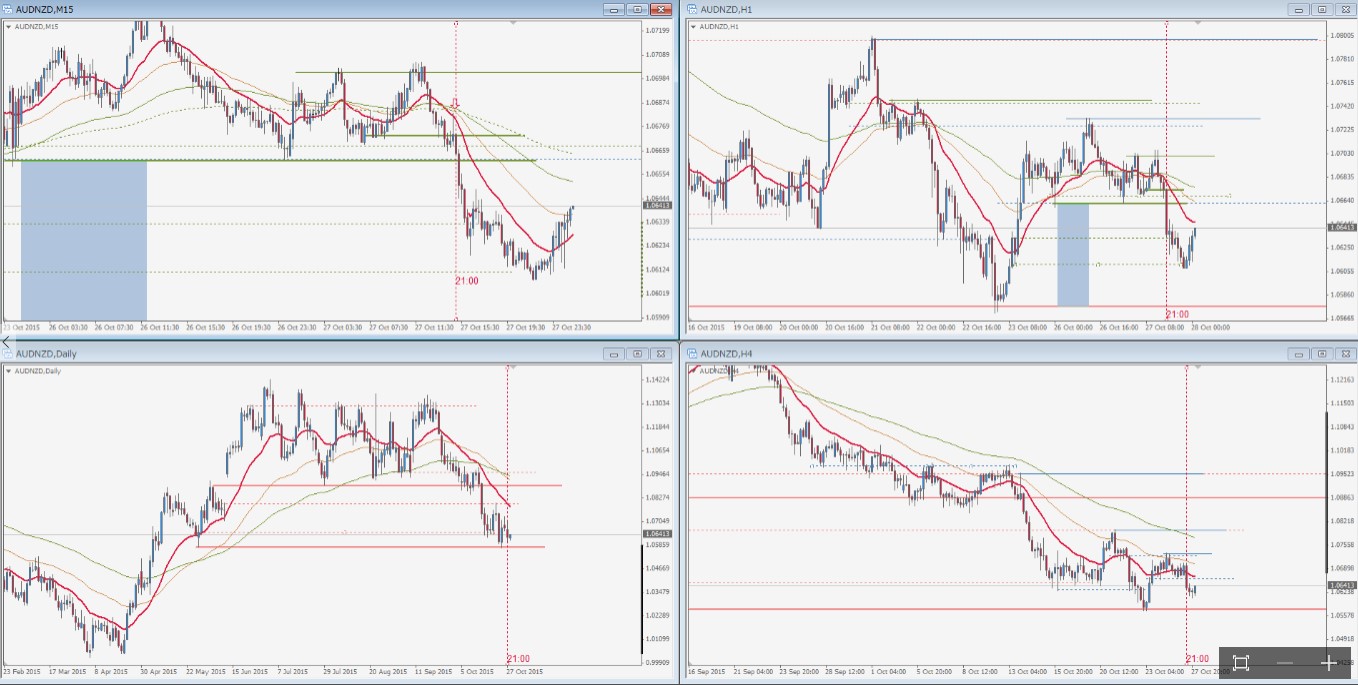Viewport: 1358px width, 685px height.
Task: Close the AUDNZD,M15 chart window
Action: (x=660, y=9)
